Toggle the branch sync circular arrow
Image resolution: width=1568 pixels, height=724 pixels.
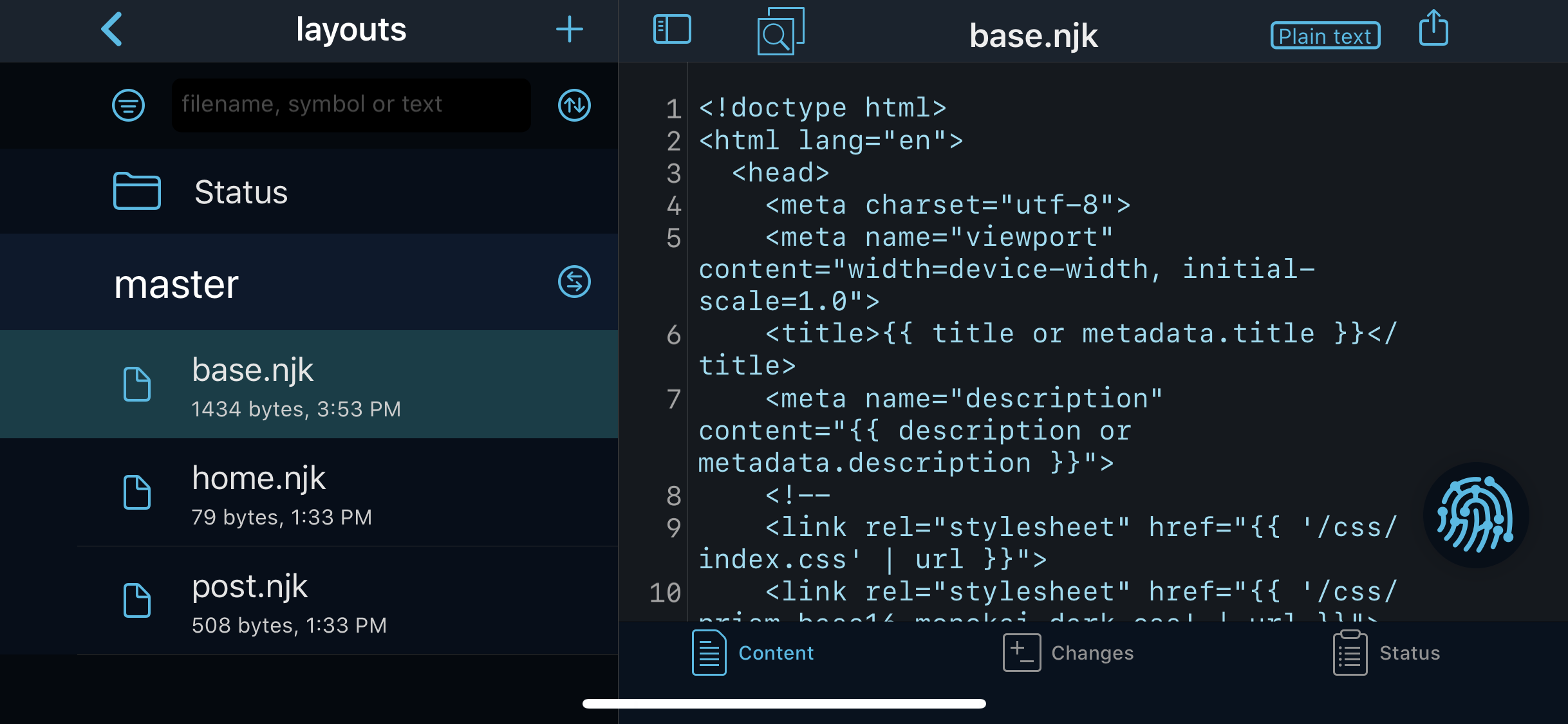(x=575, y=281)
